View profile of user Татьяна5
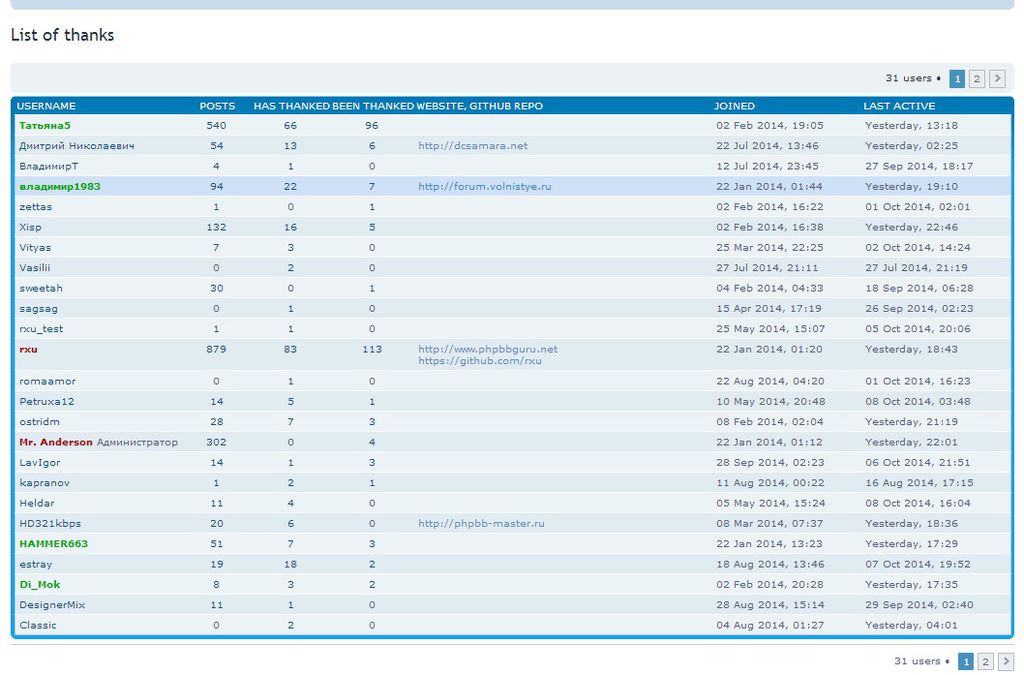This screenshot has height=675, width=1024. pos(45,126)
